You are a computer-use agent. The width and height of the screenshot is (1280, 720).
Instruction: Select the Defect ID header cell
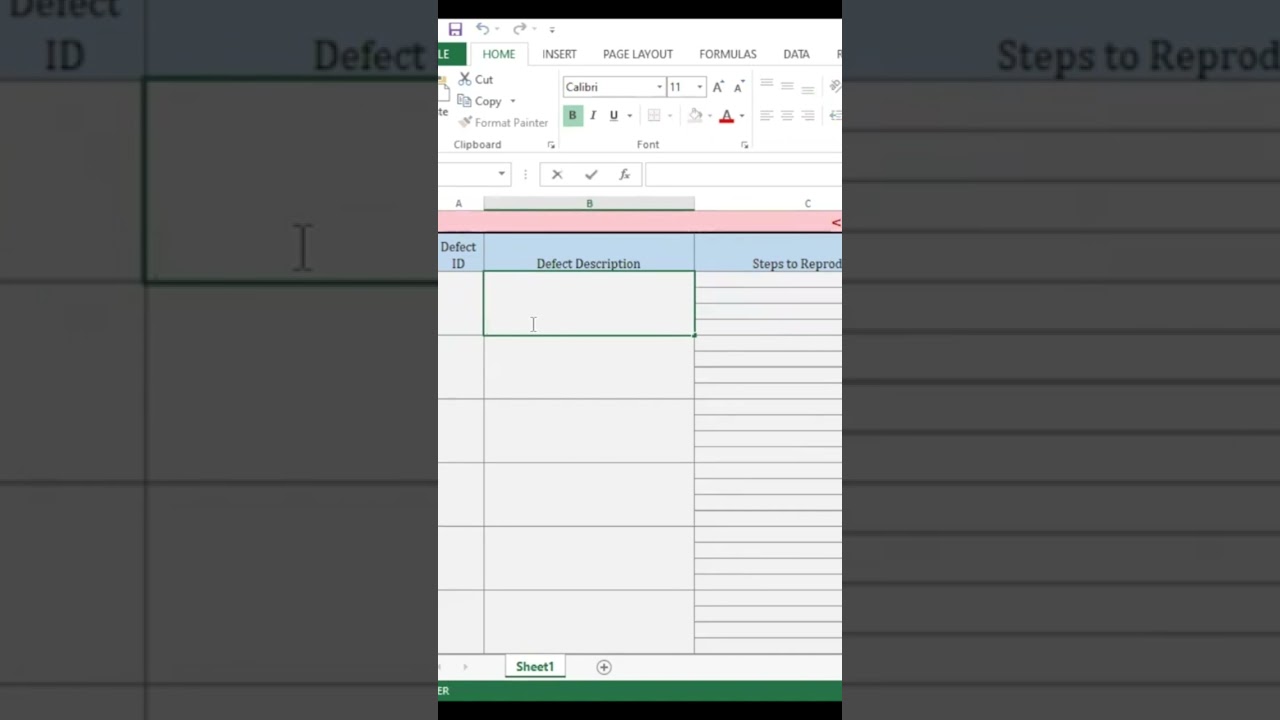point(460,253)
